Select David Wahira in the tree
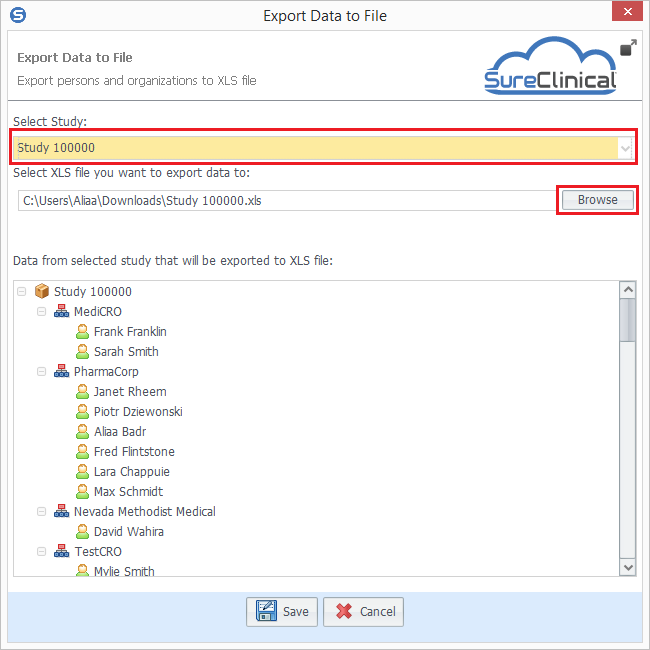650x650 pixels. [129, 531]
